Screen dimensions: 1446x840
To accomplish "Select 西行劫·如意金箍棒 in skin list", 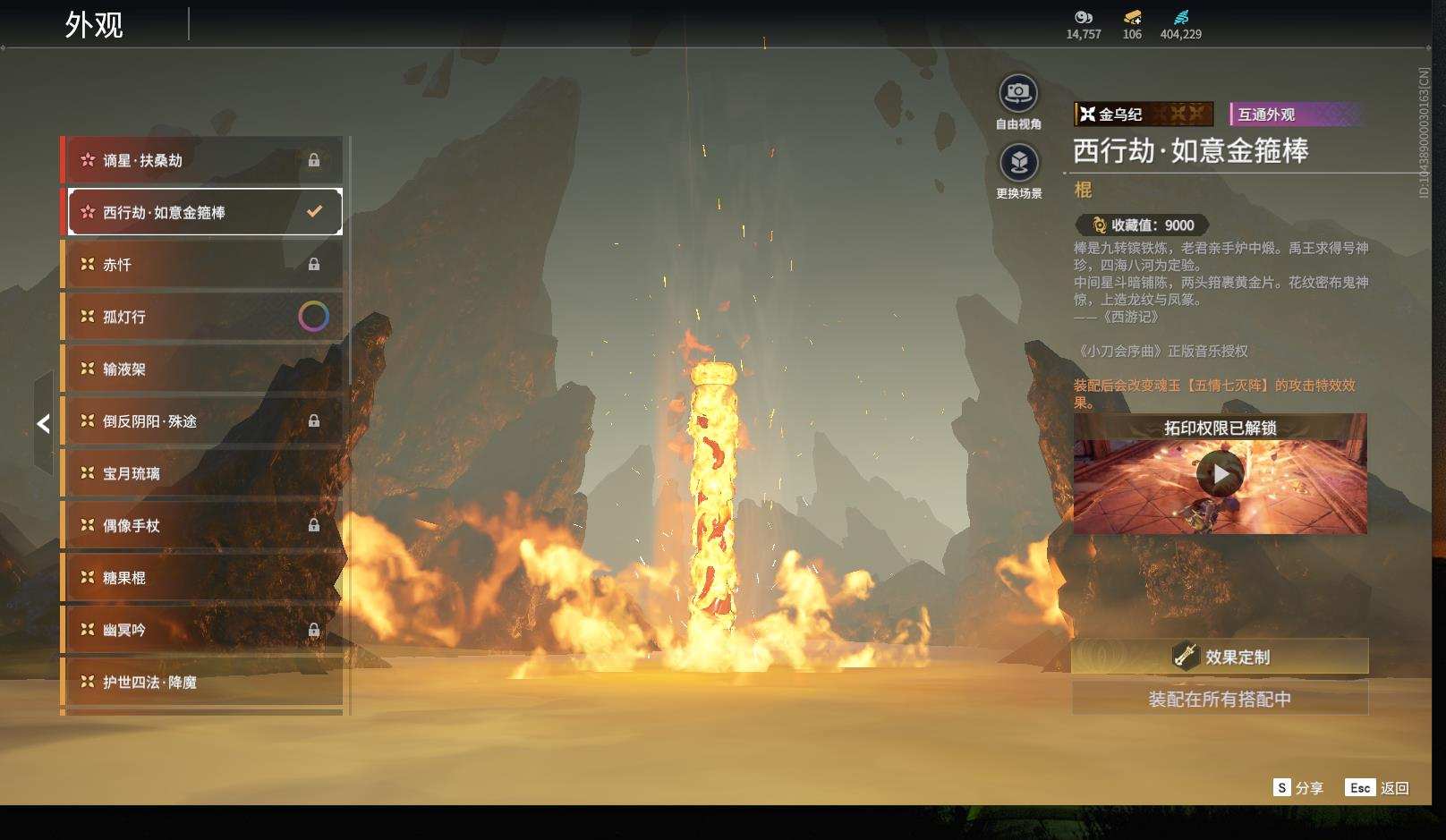I will [205, 212].
